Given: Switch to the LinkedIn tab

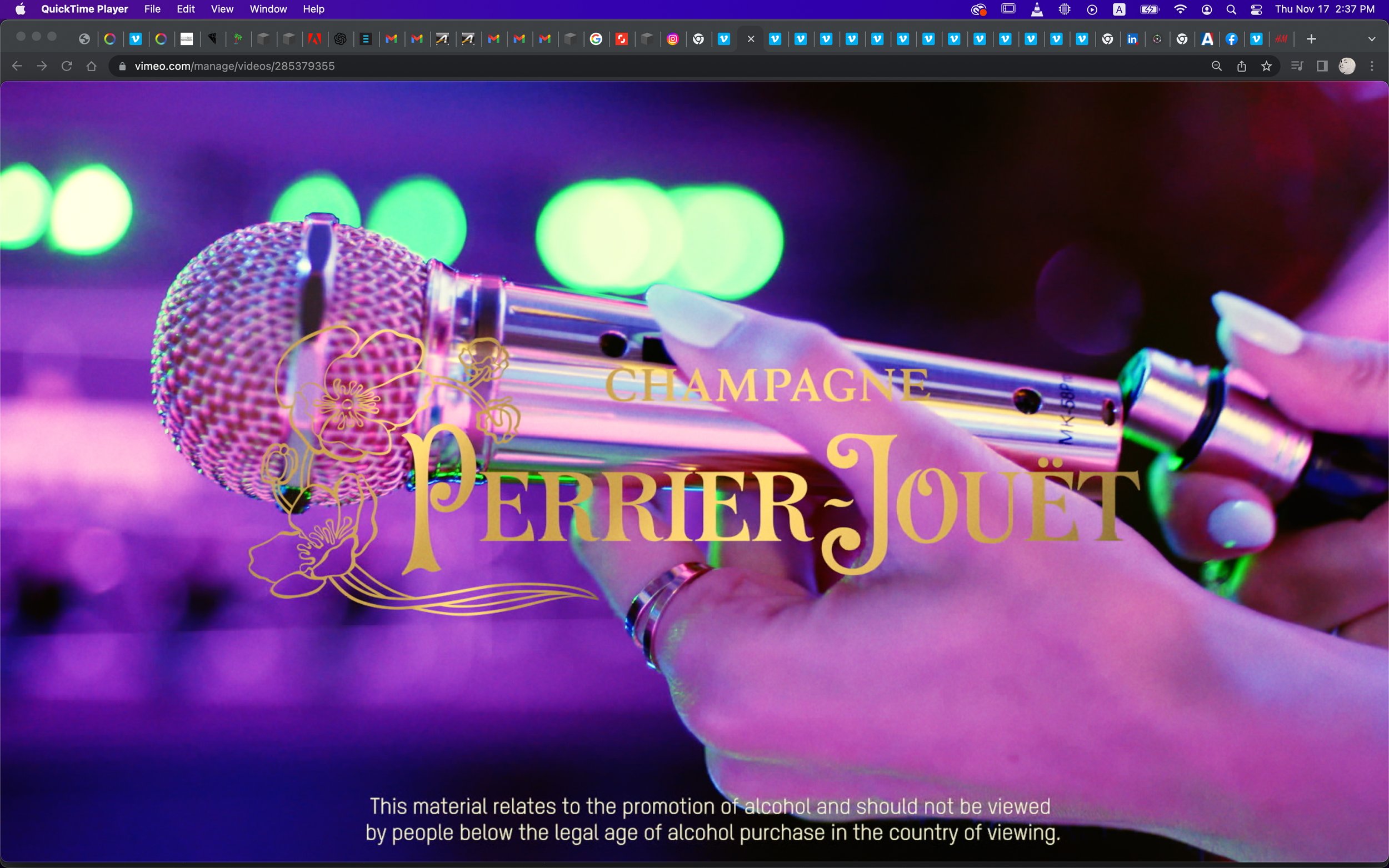Looking at the screenshot, I should tap(1132, 39).
